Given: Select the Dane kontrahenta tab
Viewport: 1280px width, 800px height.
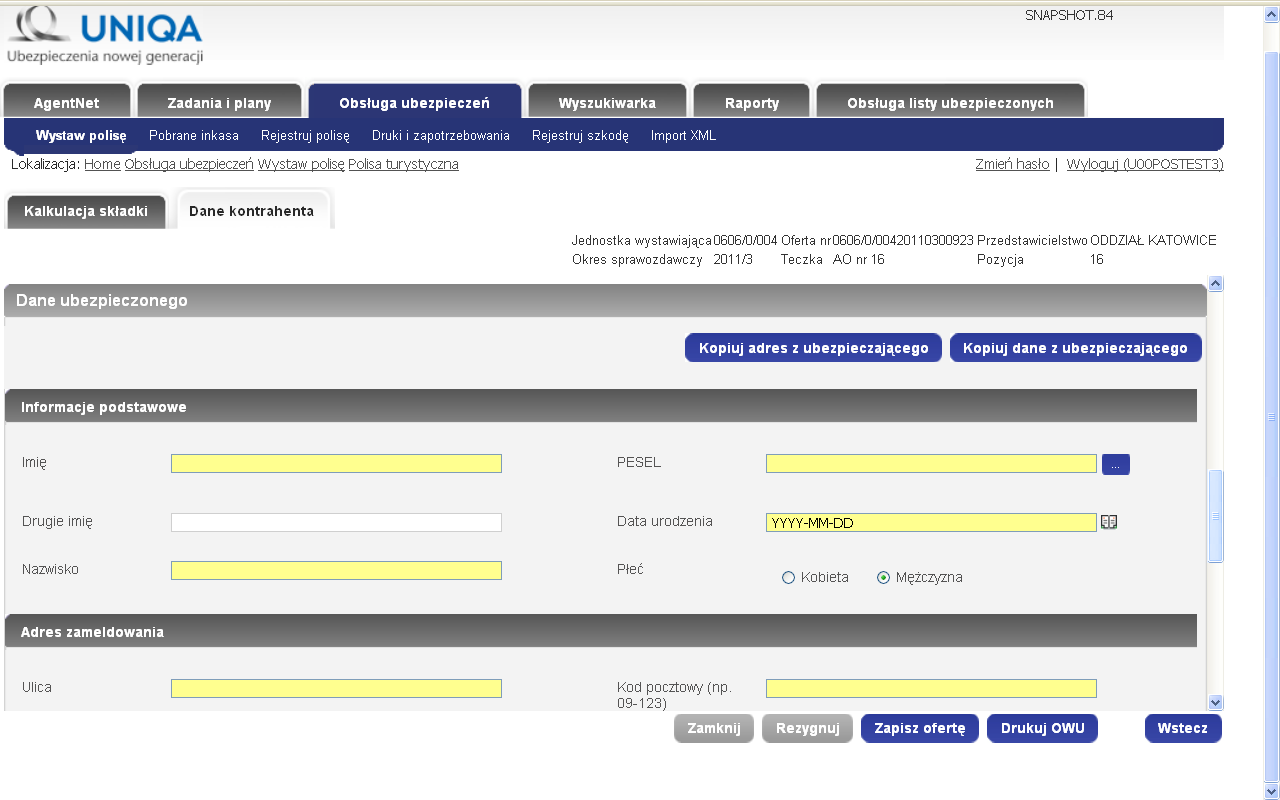Looking at the screenshot, I should click(x=251, y=211).
